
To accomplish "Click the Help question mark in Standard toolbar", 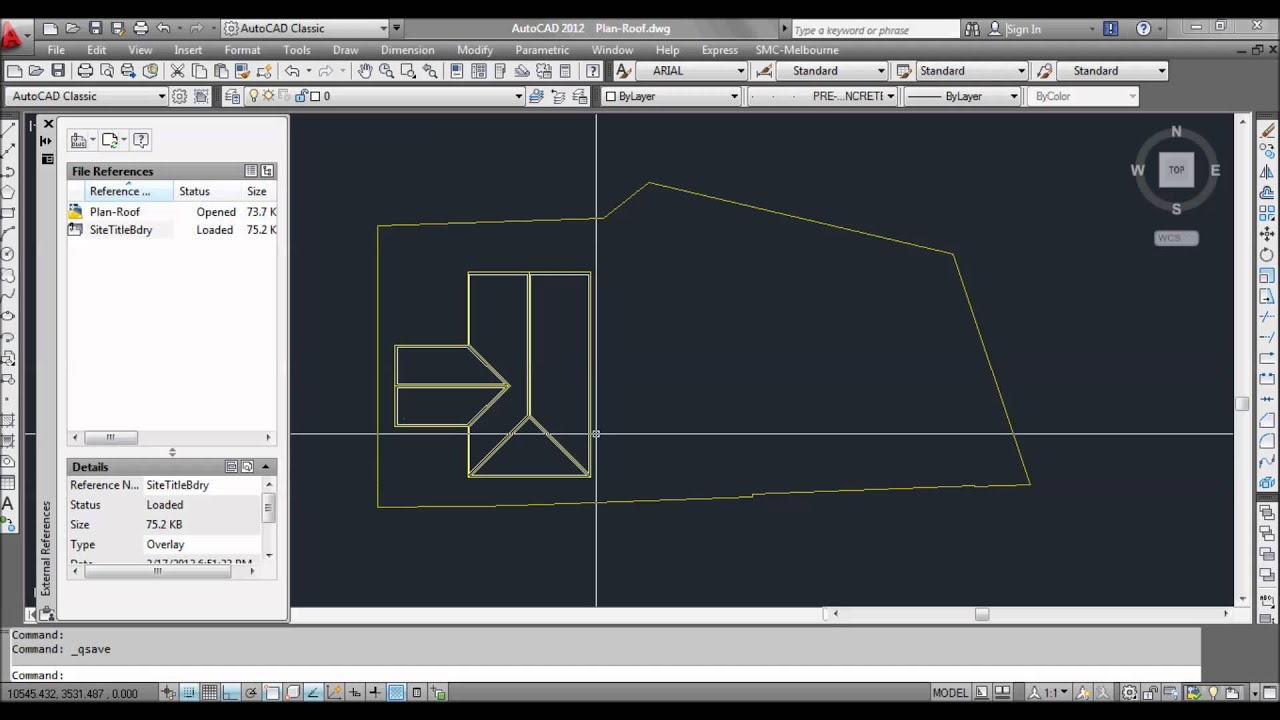I will click(x=593, y=71).
